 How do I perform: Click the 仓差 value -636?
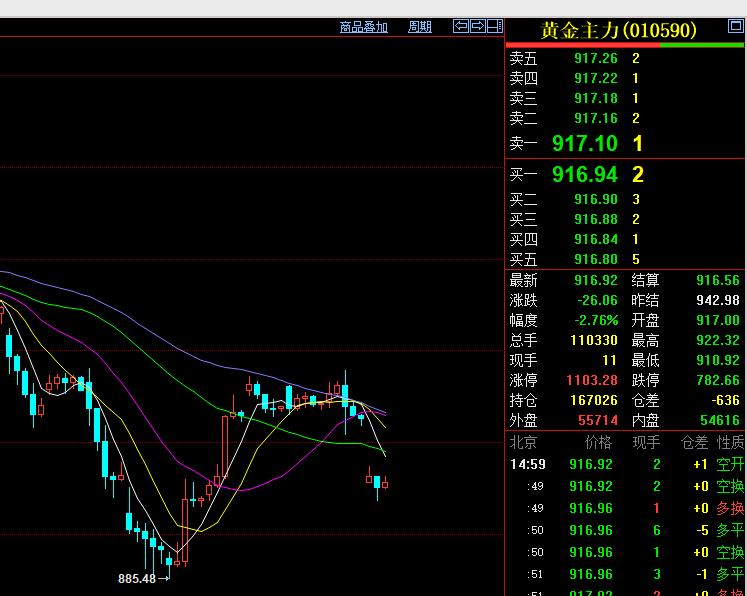pos(726,400)
